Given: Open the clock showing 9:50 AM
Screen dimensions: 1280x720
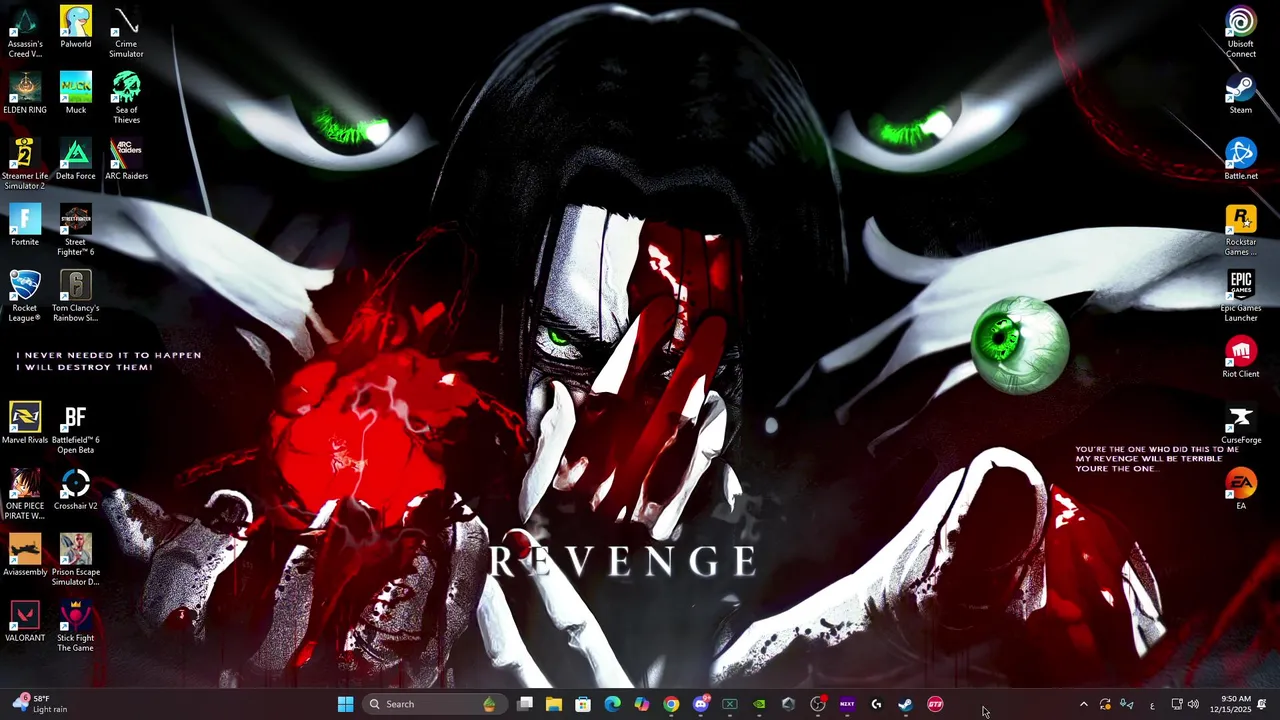Looking at the screenshot, I should [x=1230, y=704].
